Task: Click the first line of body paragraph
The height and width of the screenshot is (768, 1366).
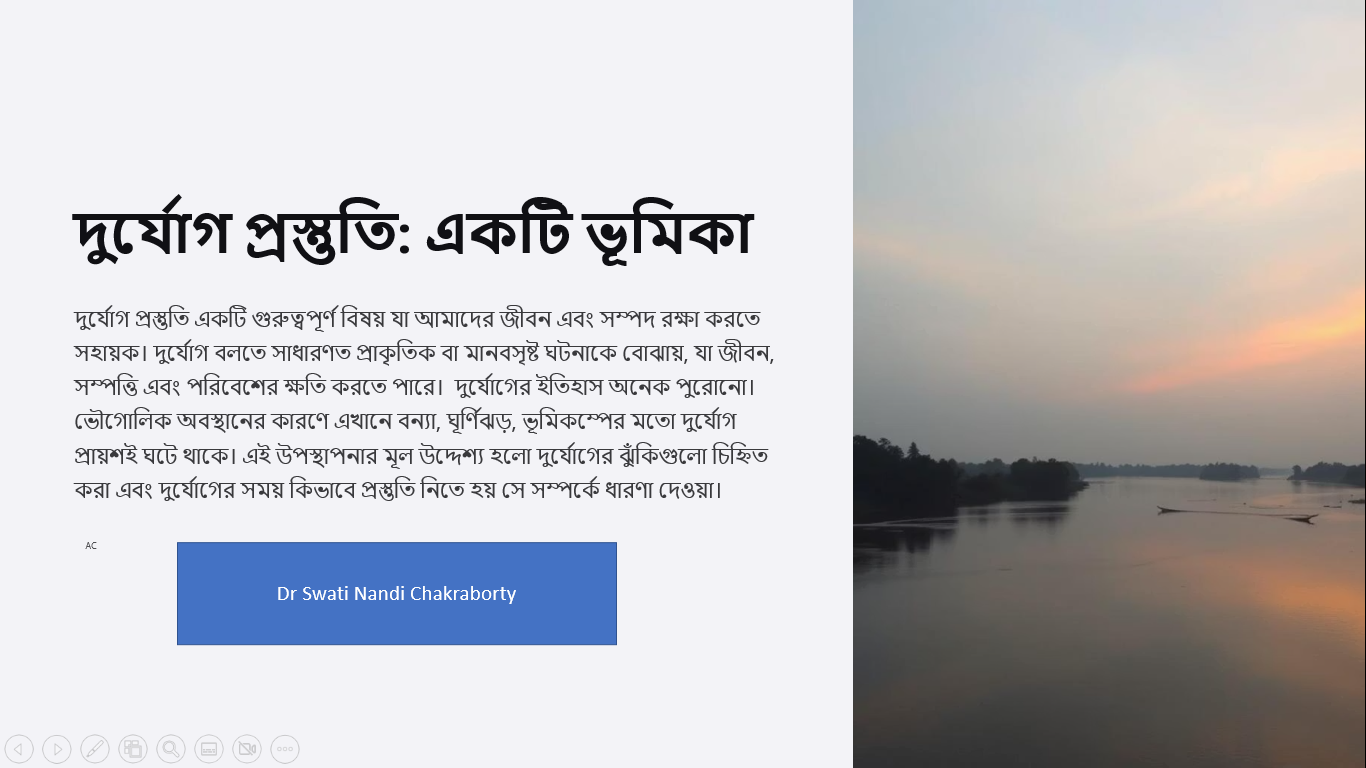Action: pos(417,319)
